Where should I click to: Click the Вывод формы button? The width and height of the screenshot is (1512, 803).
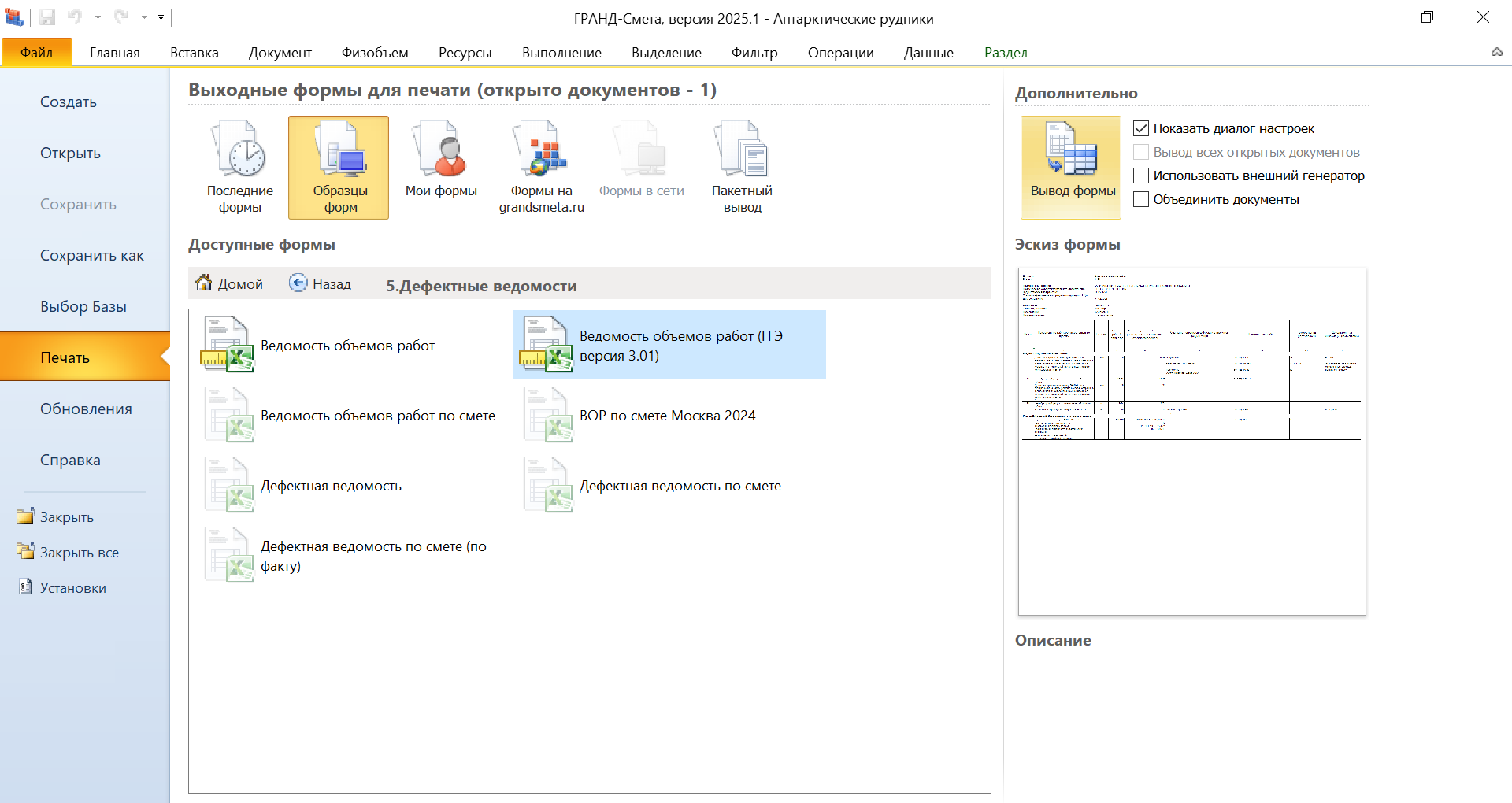click(x=1071, y=167)
